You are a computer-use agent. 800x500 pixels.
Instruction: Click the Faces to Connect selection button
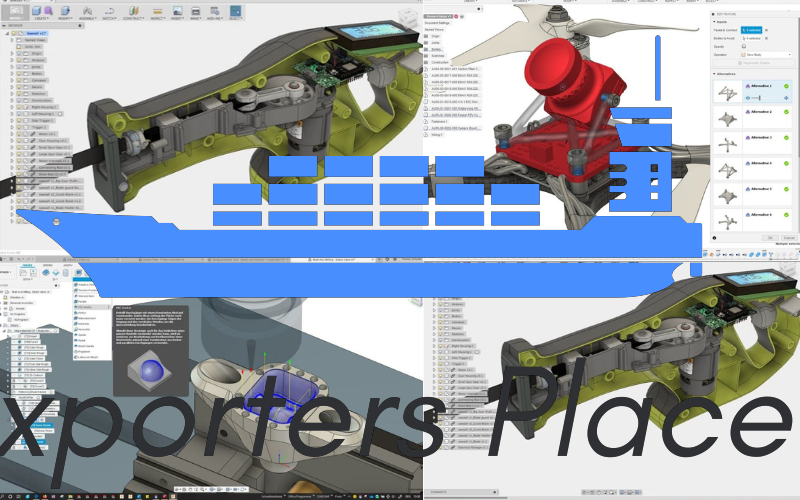[x=752, y=30]
